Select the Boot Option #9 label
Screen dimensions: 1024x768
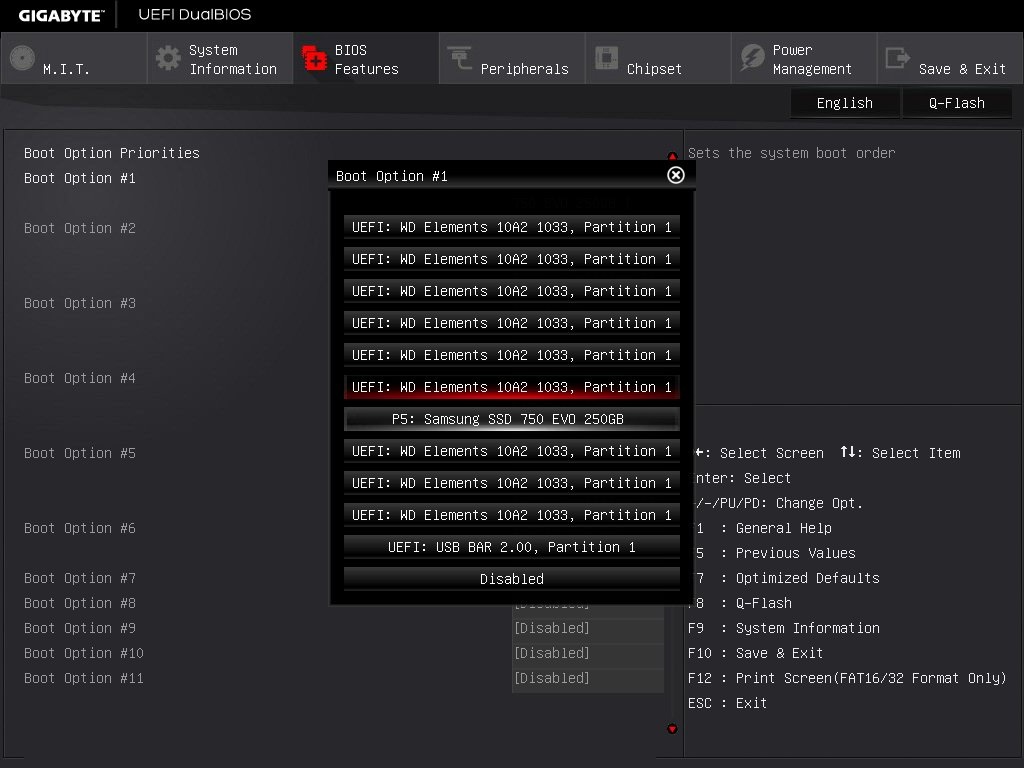click(80, 628)
